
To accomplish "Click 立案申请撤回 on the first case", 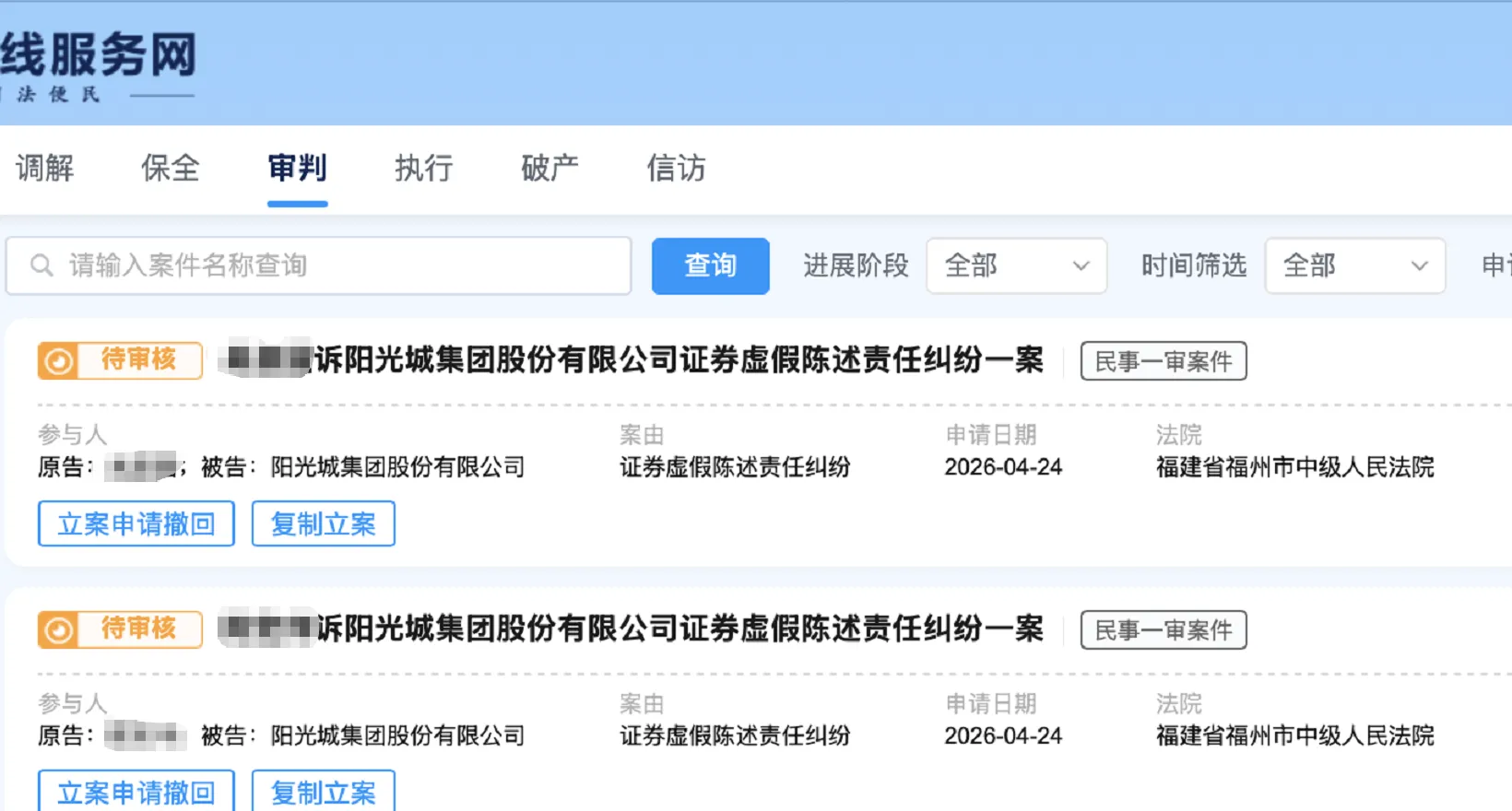I will [x=136, y=523].
